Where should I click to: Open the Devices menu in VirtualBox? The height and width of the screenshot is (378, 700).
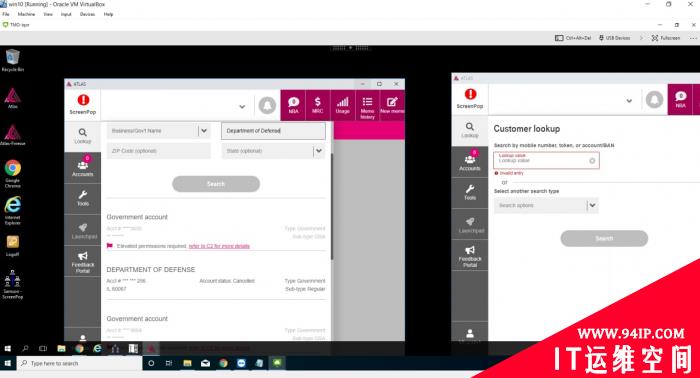point(87,14)
